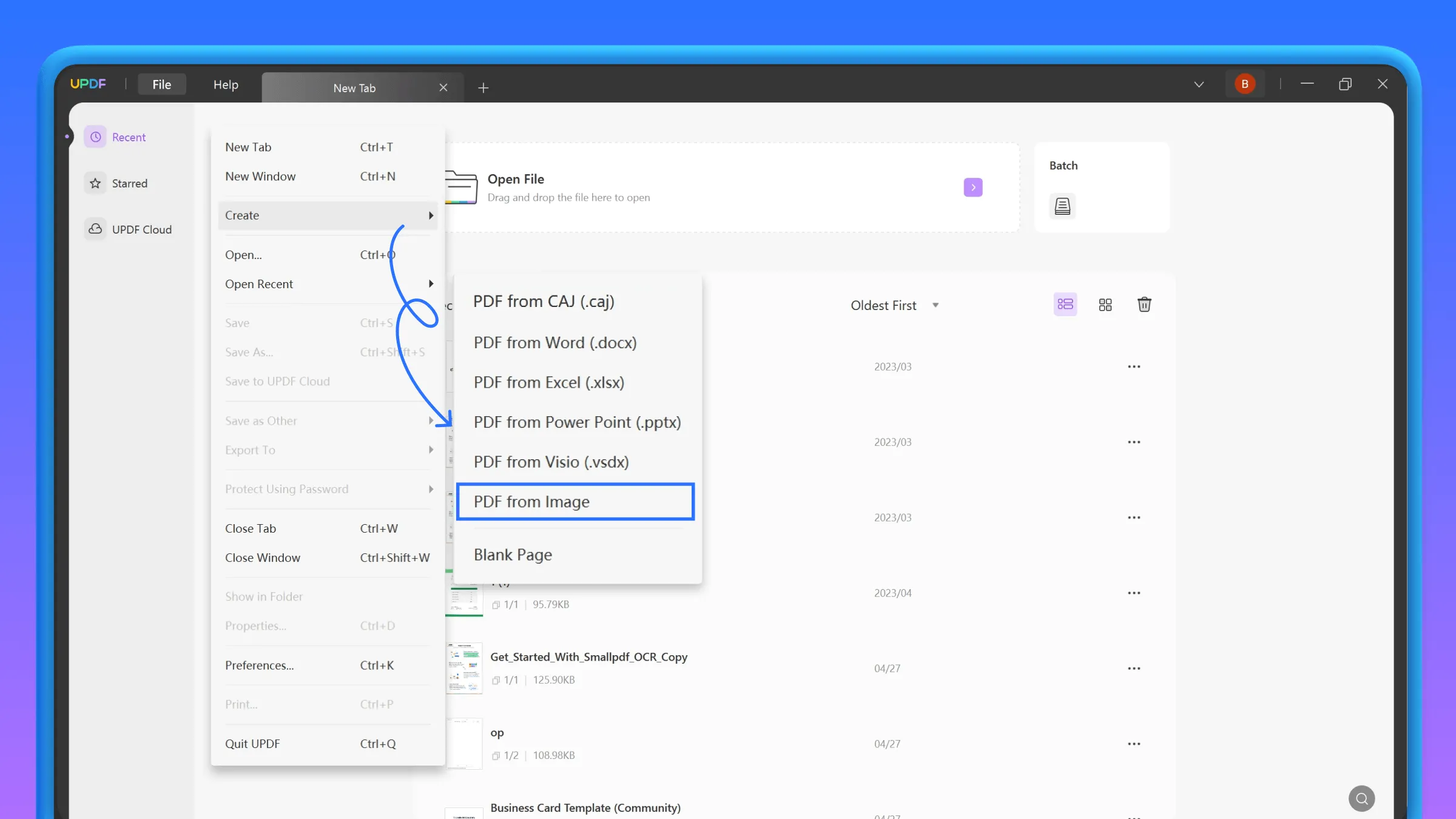The image size is (1456, 819).
Task: Select Blank Page creation option
Action: pyautogui.click(x=513, y=554)
